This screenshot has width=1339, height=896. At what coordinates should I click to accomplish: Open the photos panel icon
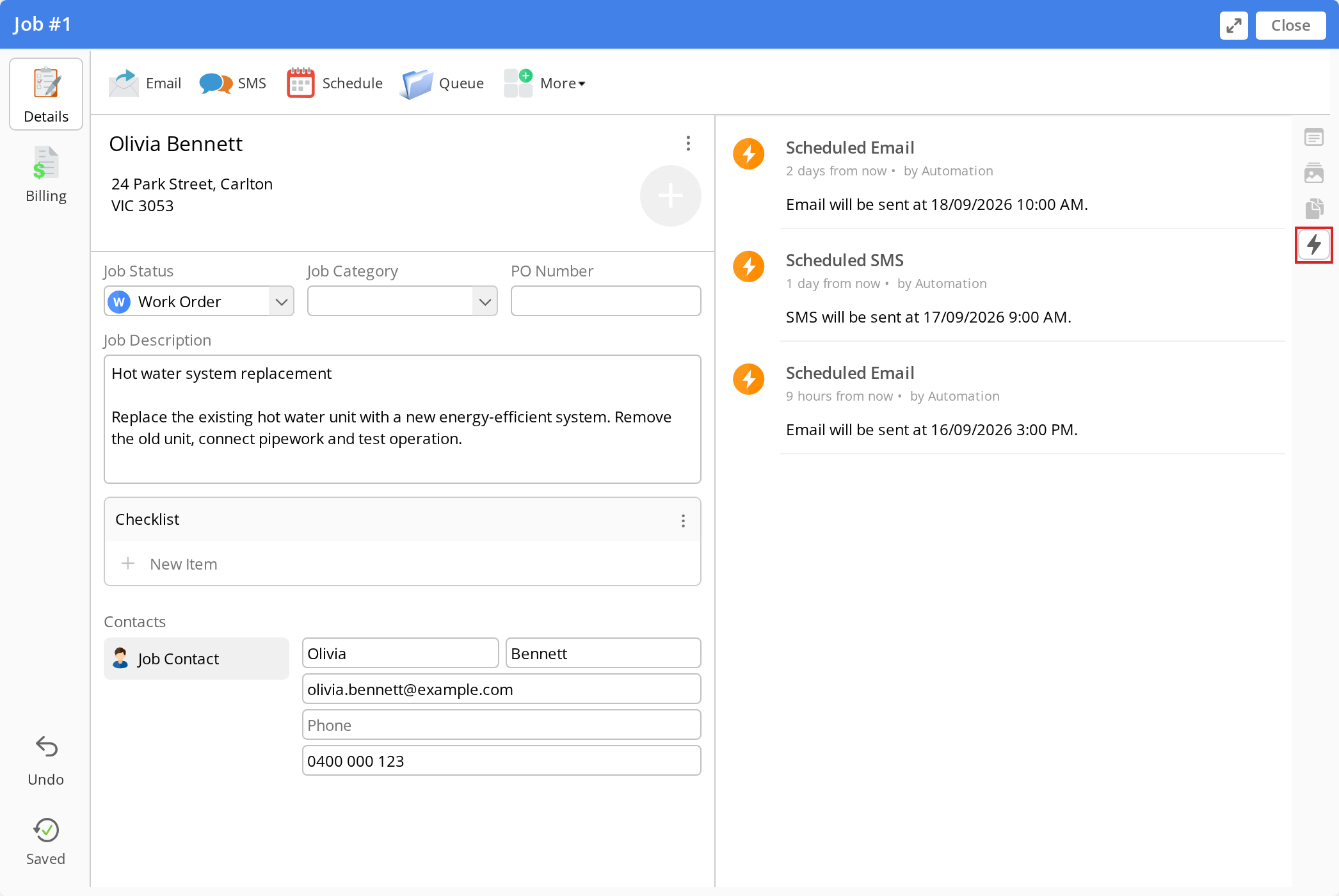tap(1314, 173)
